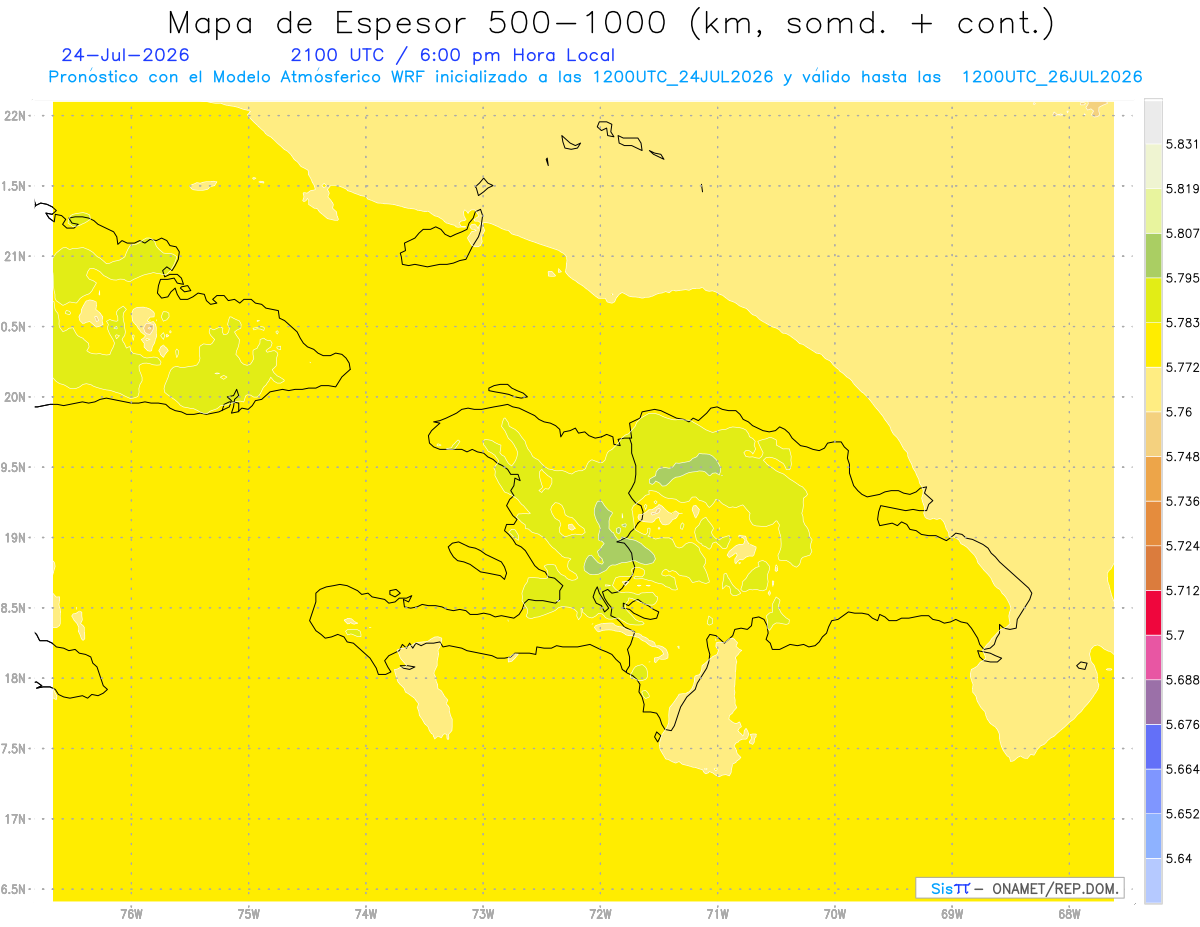Click the pink legend swatch between 5.688 and 5.7
Image resolution: width=1200 pixels, height=927 pixels.
(1153, 657)
